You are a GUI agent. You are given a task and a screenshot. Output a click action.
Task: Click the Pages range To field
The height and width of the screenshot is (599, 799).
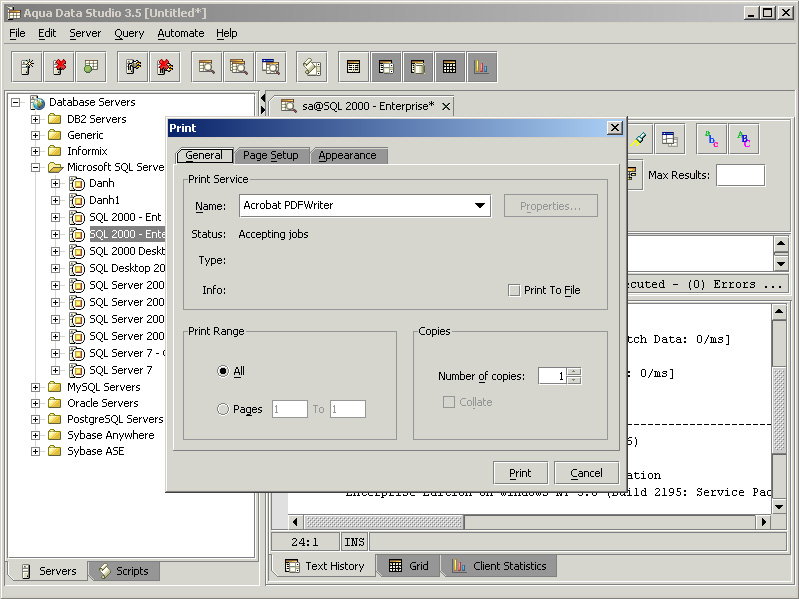click(348, 409)
